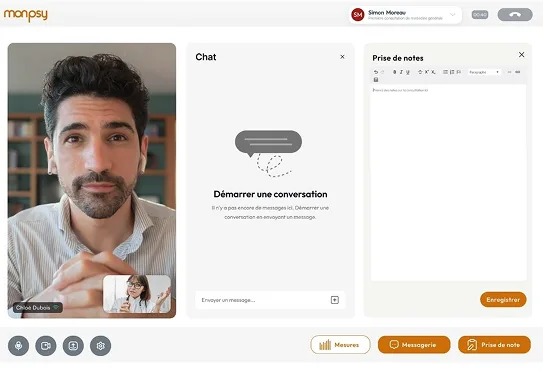The height and width of the screenshot is (388, 543).
Task: Click the Prise de notes title
Action: 398,58
